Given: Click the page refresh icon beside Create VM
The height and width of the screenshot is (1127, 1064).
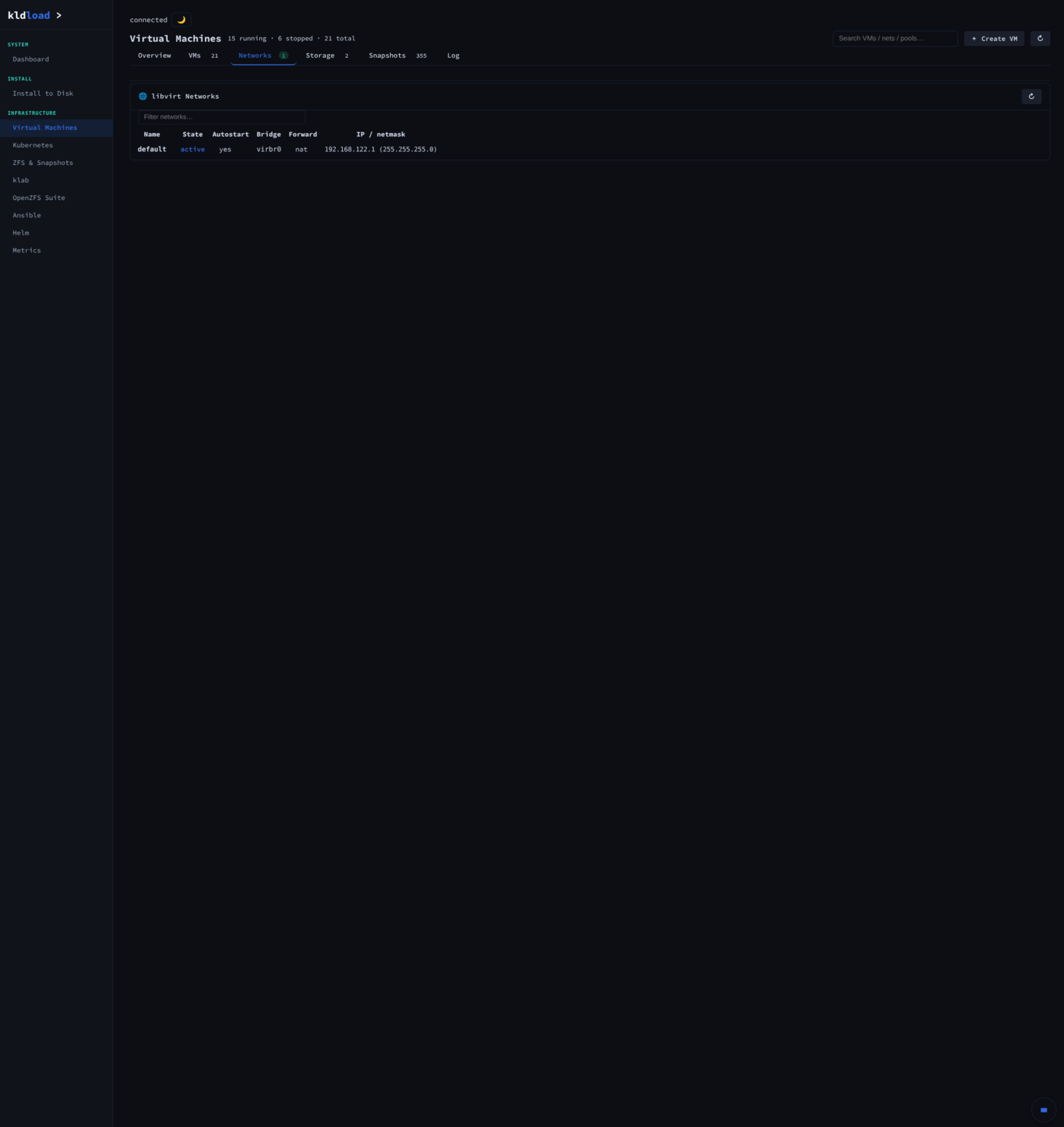Looking at the screenshot, I should coord(1040,38).
